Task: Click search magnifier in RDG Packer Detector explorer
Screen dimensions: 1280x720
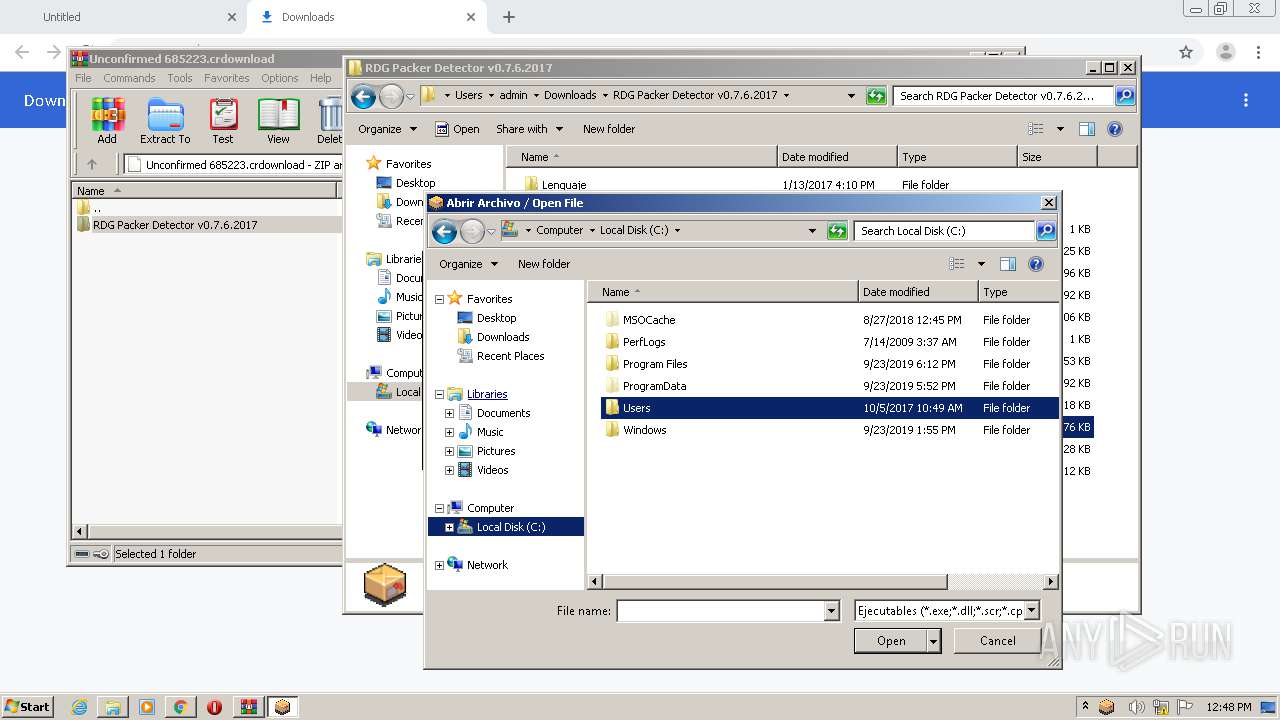Action: click(1125, 96)
